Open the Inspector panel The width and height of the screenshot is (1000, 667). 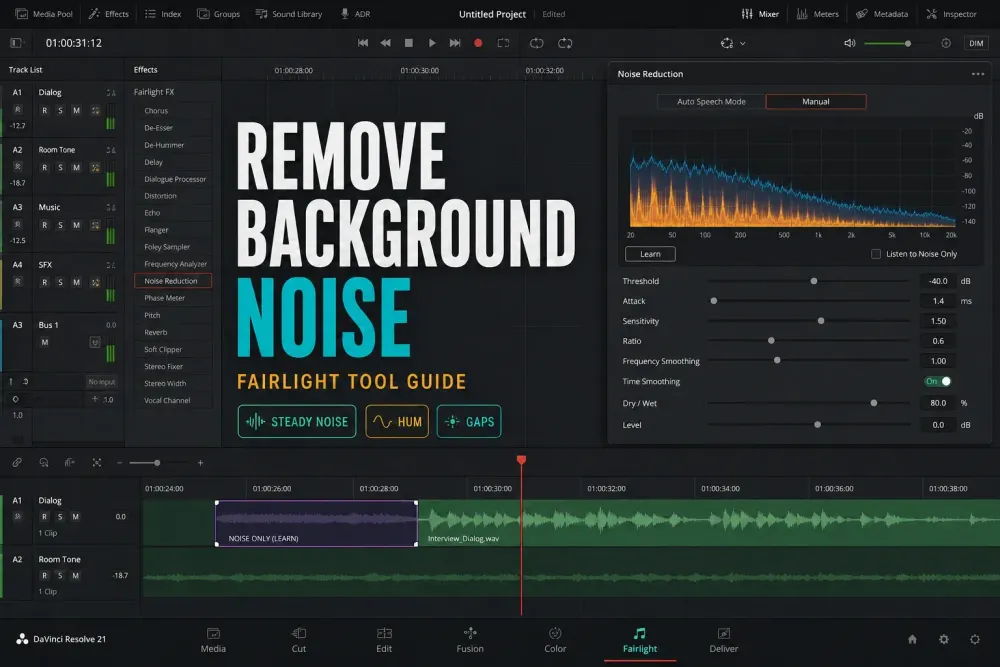pos(951,13)
